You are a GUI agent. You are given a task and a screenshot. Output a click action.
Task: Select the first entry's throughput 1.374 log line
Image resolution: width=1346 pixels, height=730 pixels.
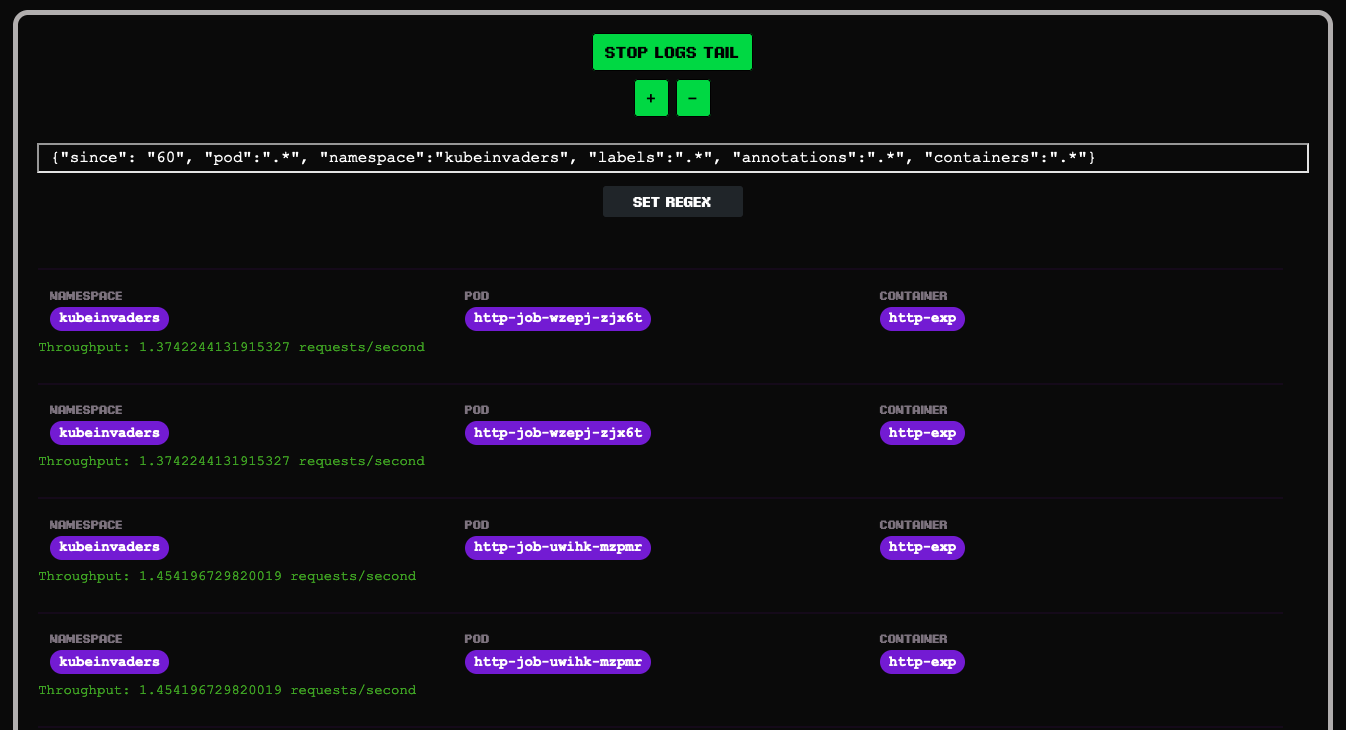(231, 347)
